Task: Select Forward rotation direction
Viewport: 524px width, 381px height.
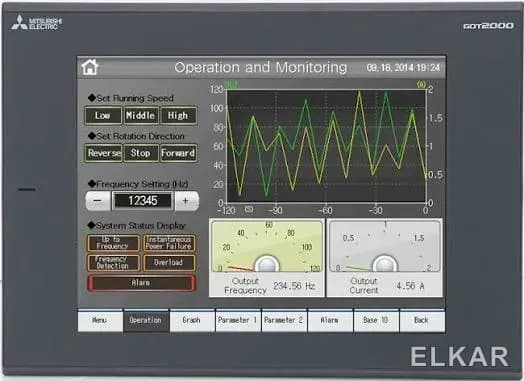Action: pos(178,153)
